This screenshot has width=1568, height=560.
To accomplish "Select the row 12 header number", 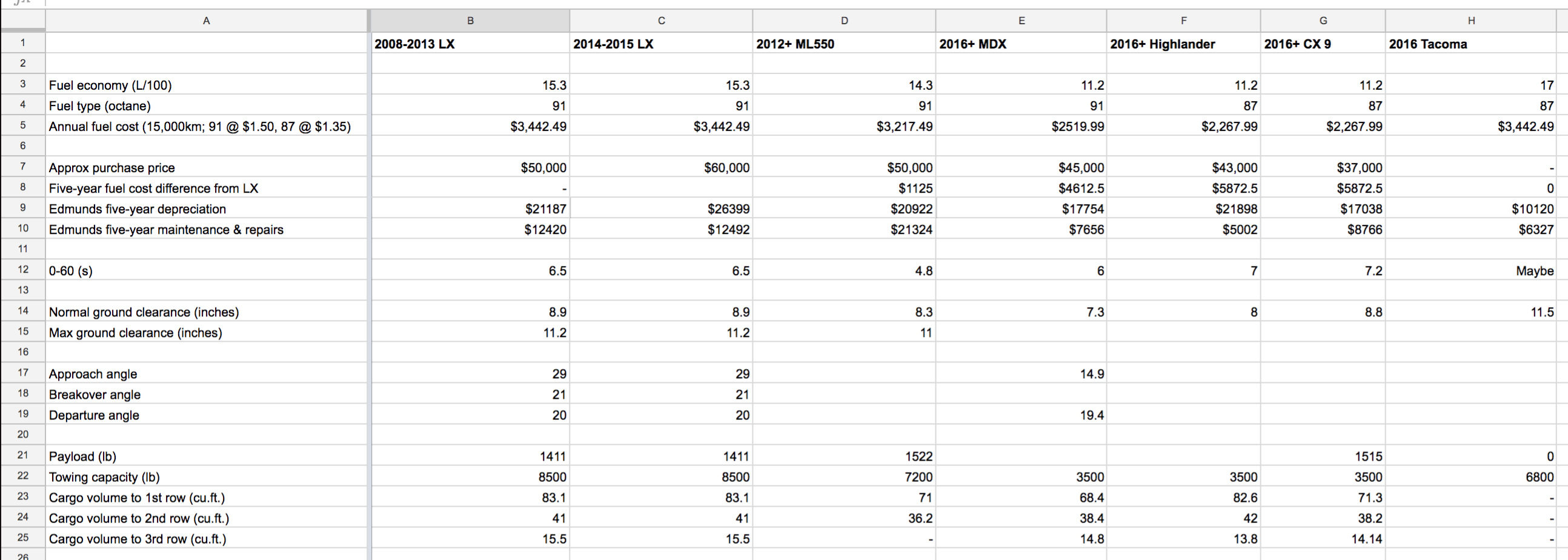I will [x=22, y=270].
